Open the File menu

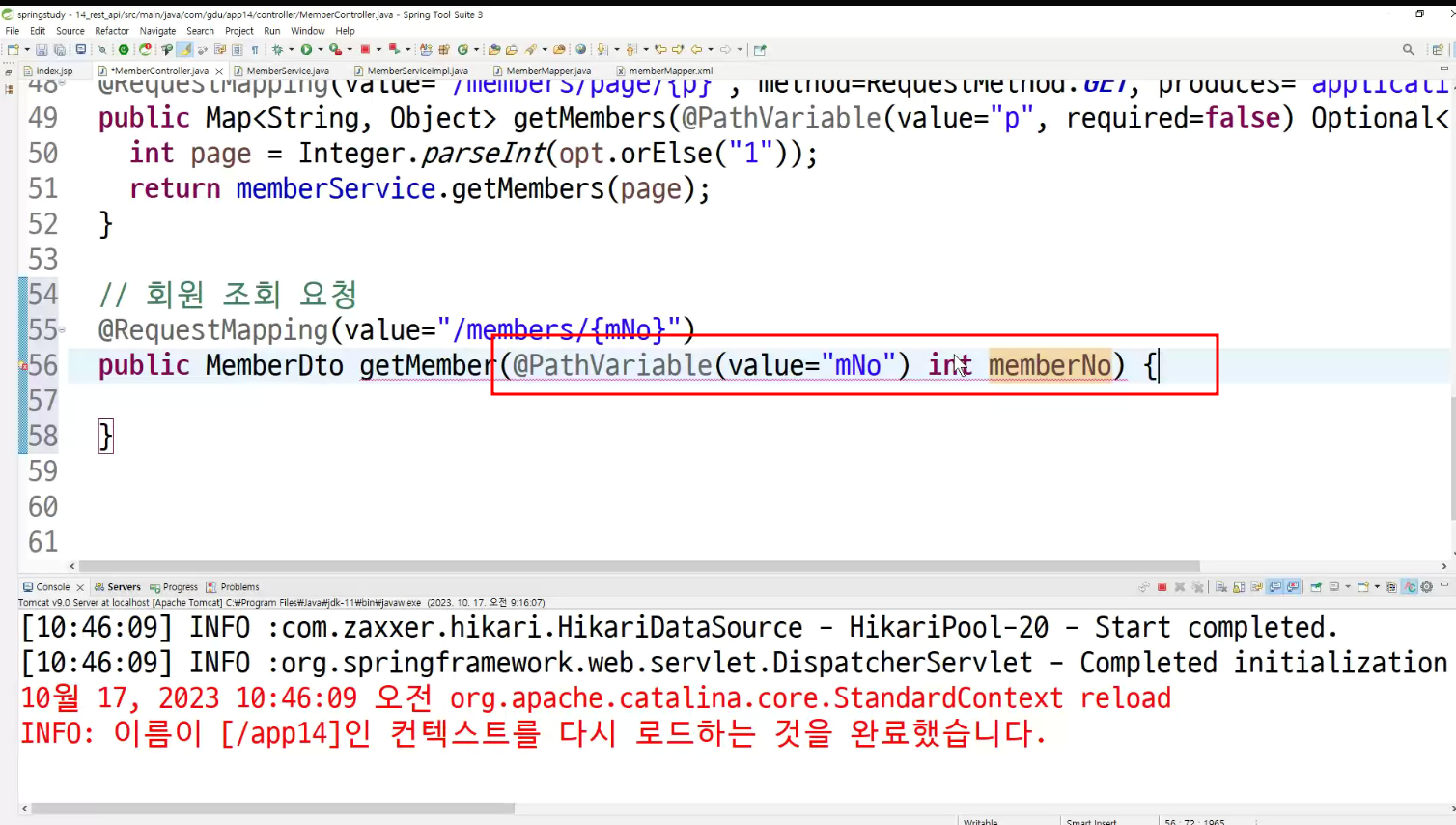click(13, 31)
